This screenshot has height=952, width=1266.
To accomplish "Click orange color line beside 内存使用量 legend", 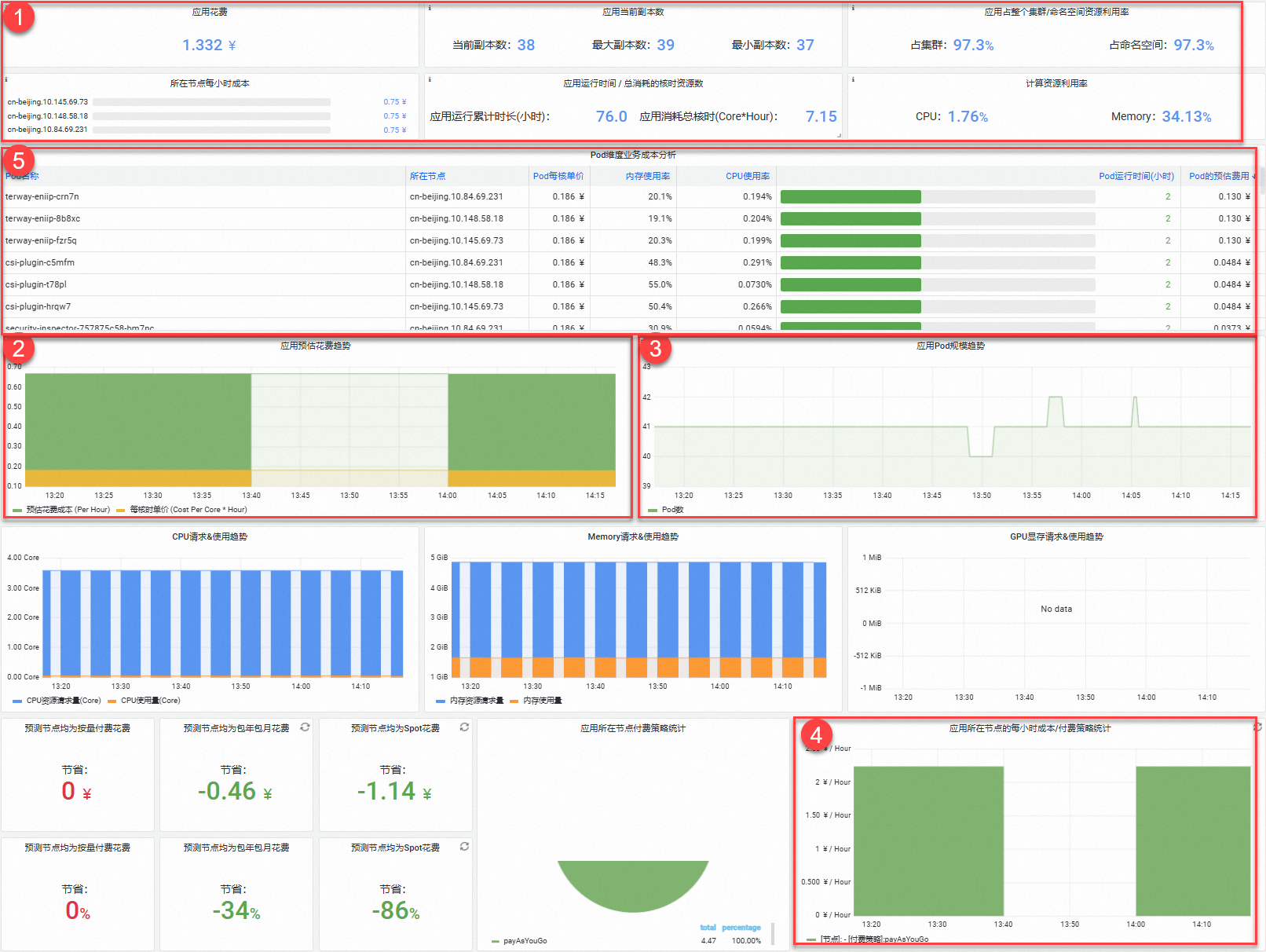I will 514,701.
